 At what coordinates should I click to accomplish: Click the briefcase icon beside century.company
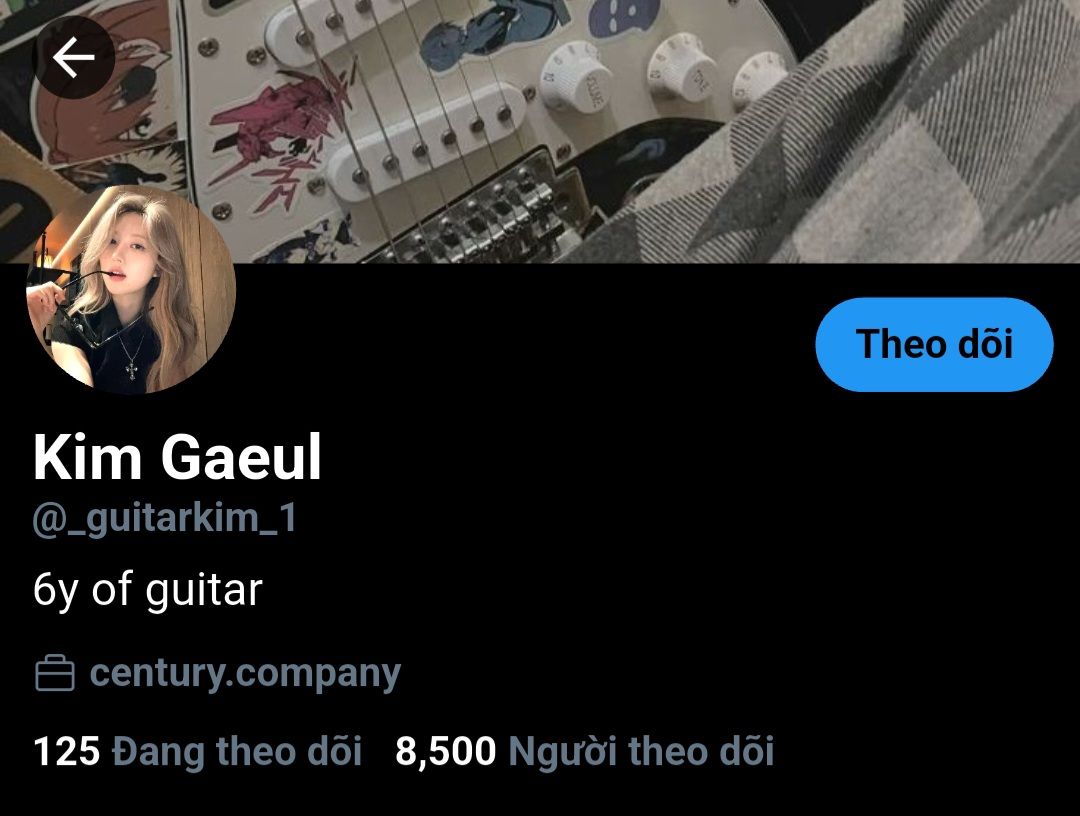[x=54, y=673]
